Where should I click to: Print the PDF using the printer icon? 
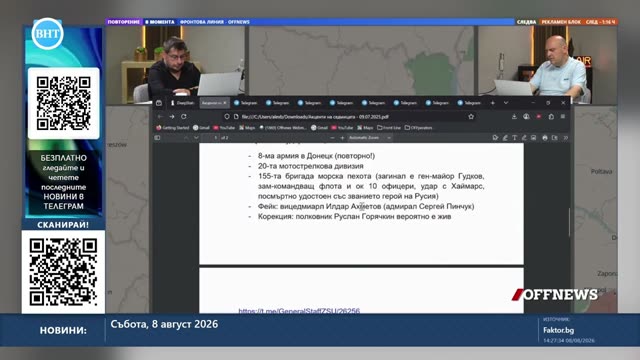544,138
